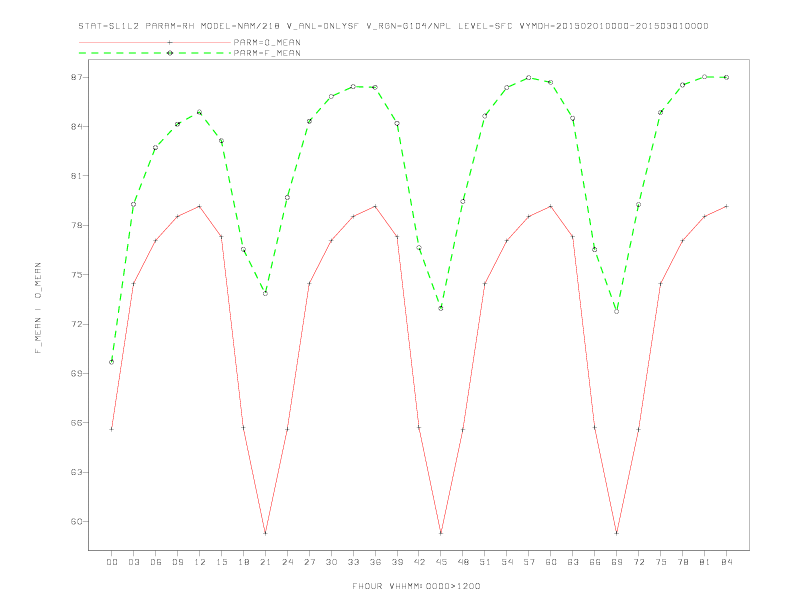This screenshot has height=612, width=792.
Task: Click the x-axis tick label 12
Action: click(200, 562)
